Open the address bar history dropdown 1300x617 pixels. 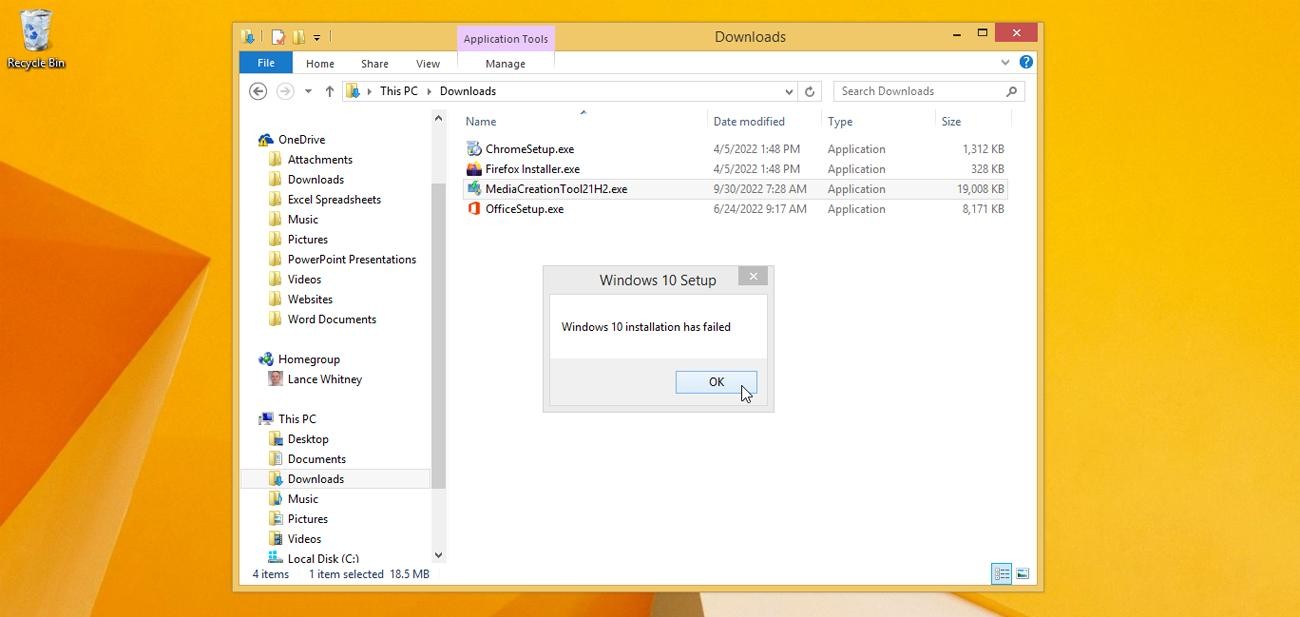tap(789, 91)
